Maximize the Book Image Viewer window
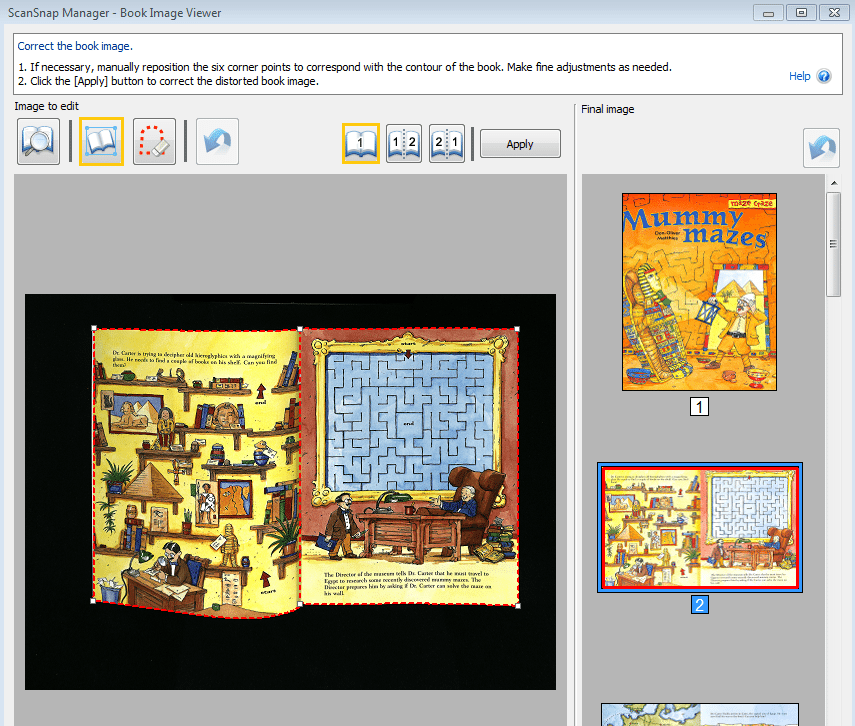The width and height of the screenshot is (855, 726). coord(801,13)
